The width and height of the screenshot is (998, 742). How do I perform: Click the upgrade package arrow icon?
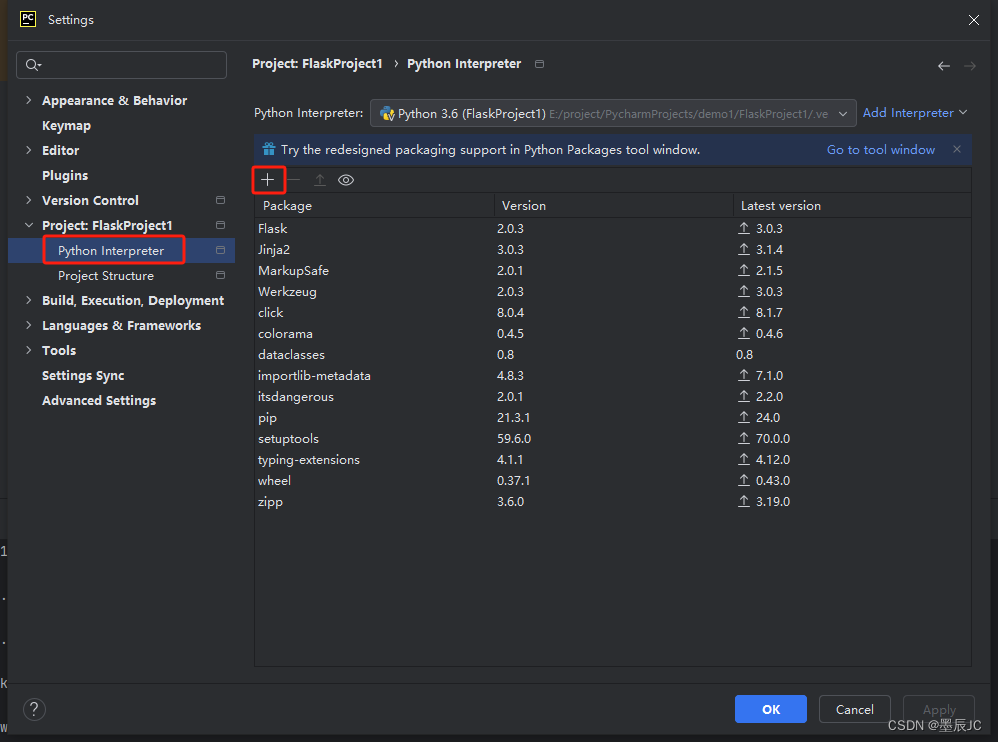pyautogui.click(x=320, y=180)
